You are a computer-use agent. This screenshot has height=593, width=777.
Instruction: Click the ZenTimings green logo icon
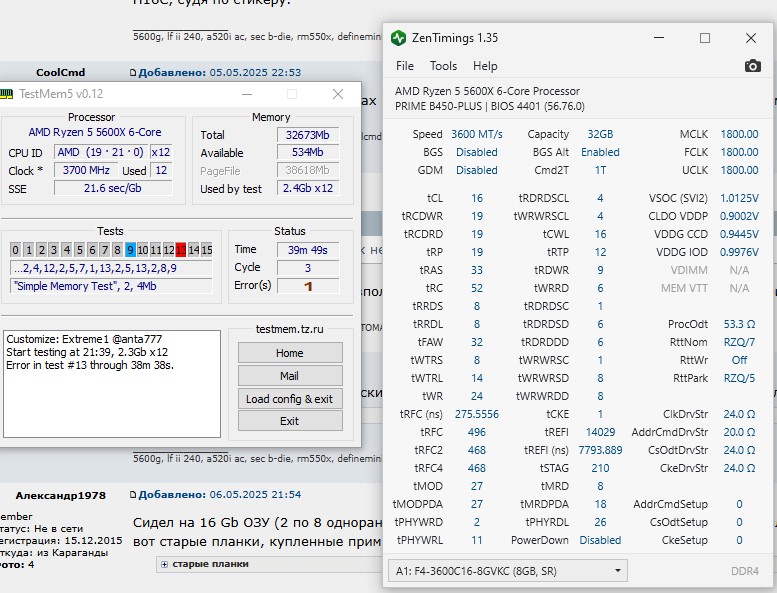click(x=398, y=38)
